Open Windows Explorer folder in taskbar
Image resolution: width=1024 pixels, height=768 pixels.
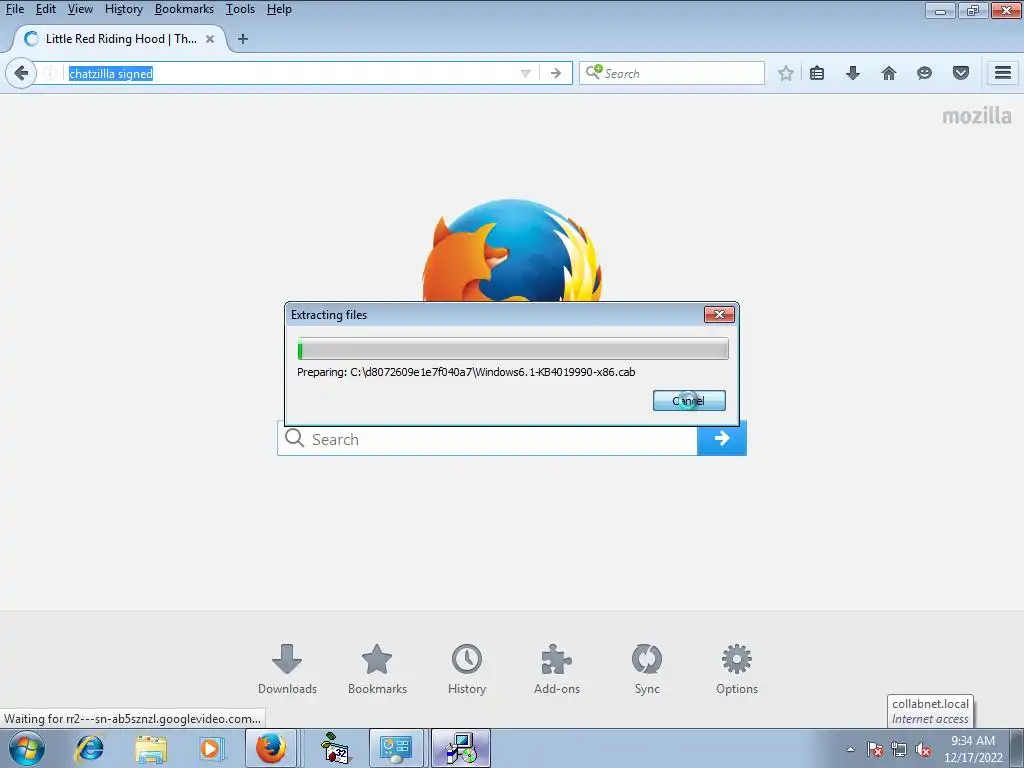(x=151, y=748)
